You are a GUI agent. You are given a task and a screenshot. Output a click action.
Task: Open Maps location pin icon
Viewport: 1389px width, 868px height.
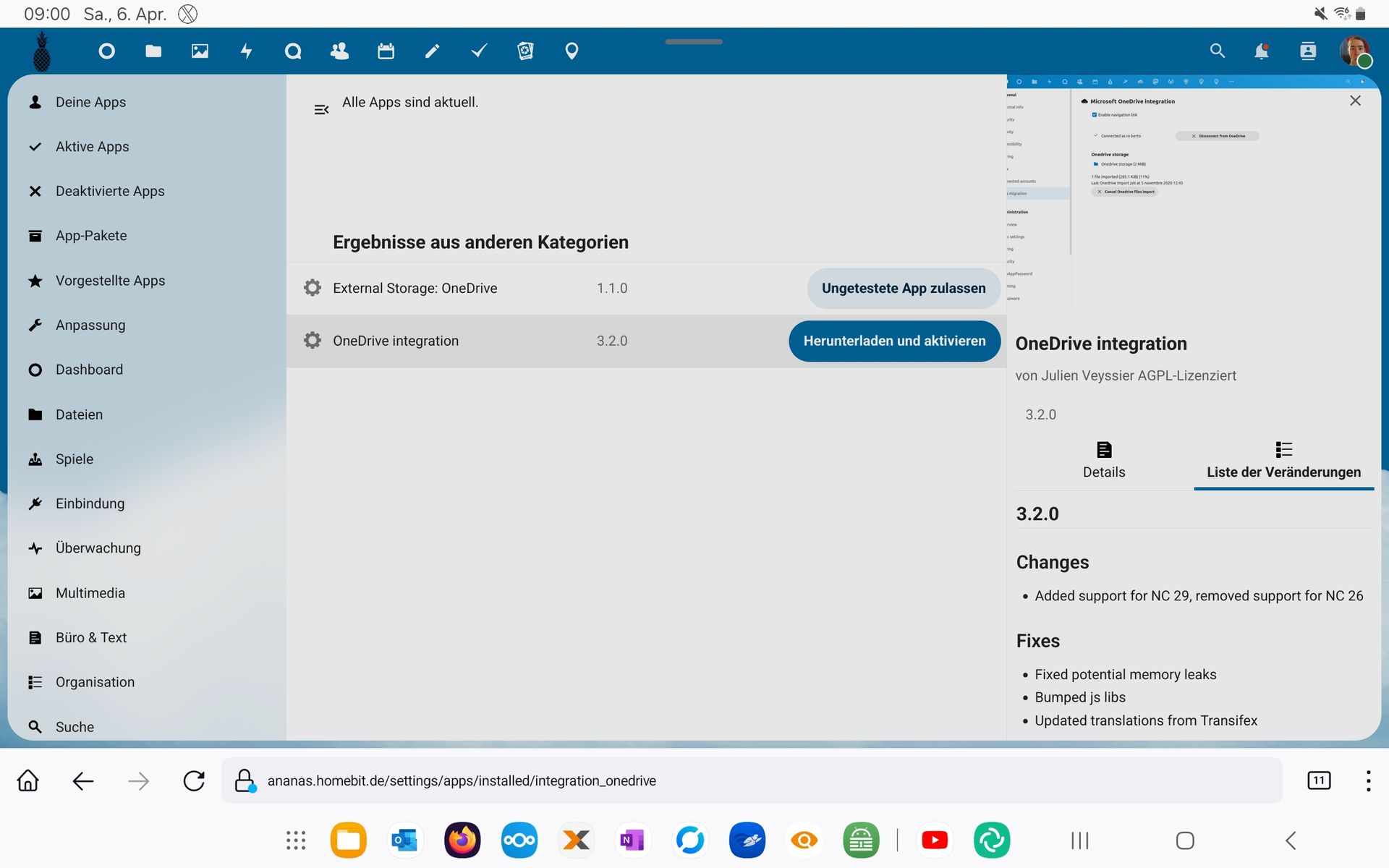point(572,51)
